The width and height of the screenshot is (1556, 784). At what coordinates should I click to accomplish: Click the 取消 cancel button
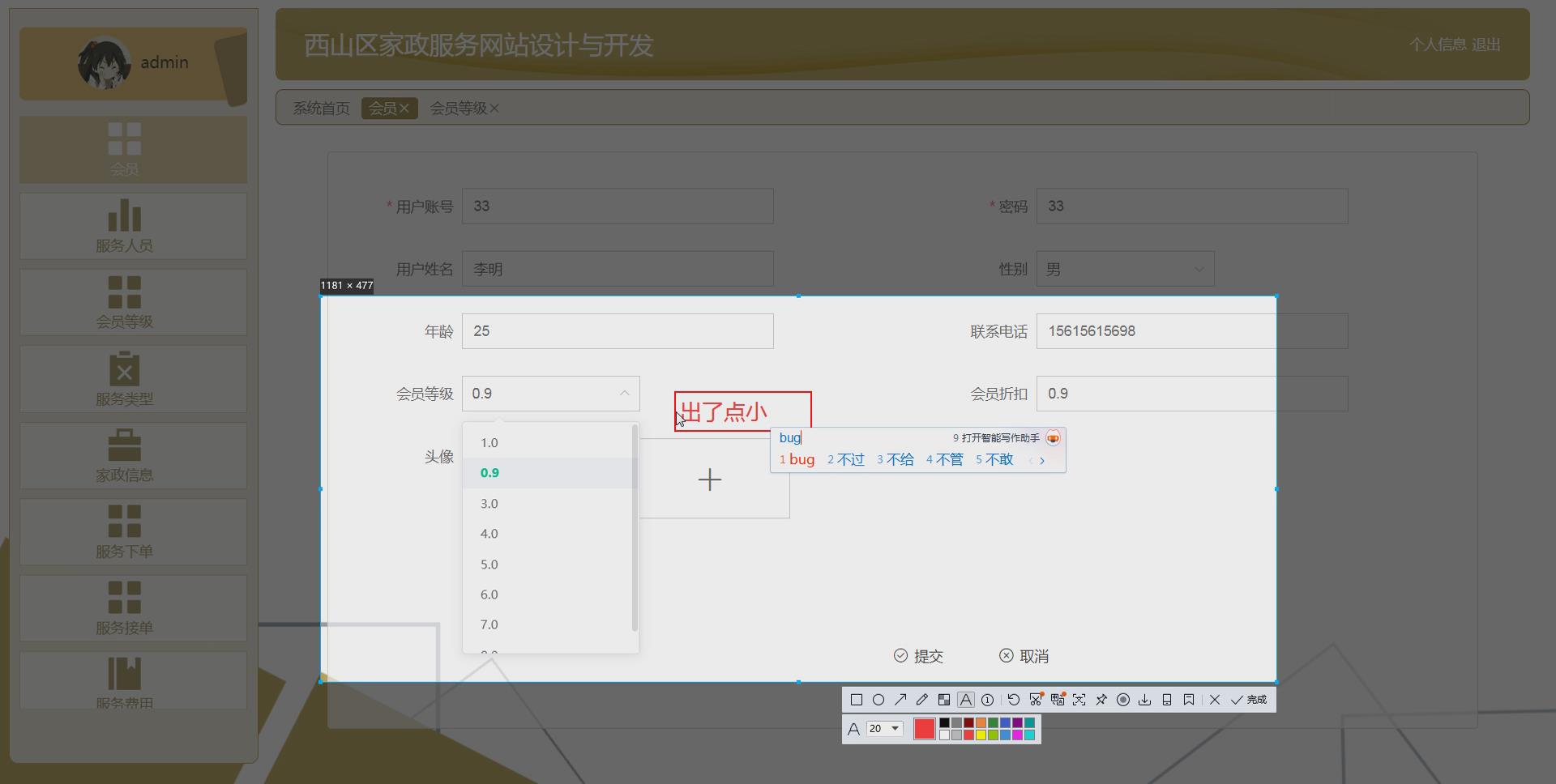click(1024, 656)
